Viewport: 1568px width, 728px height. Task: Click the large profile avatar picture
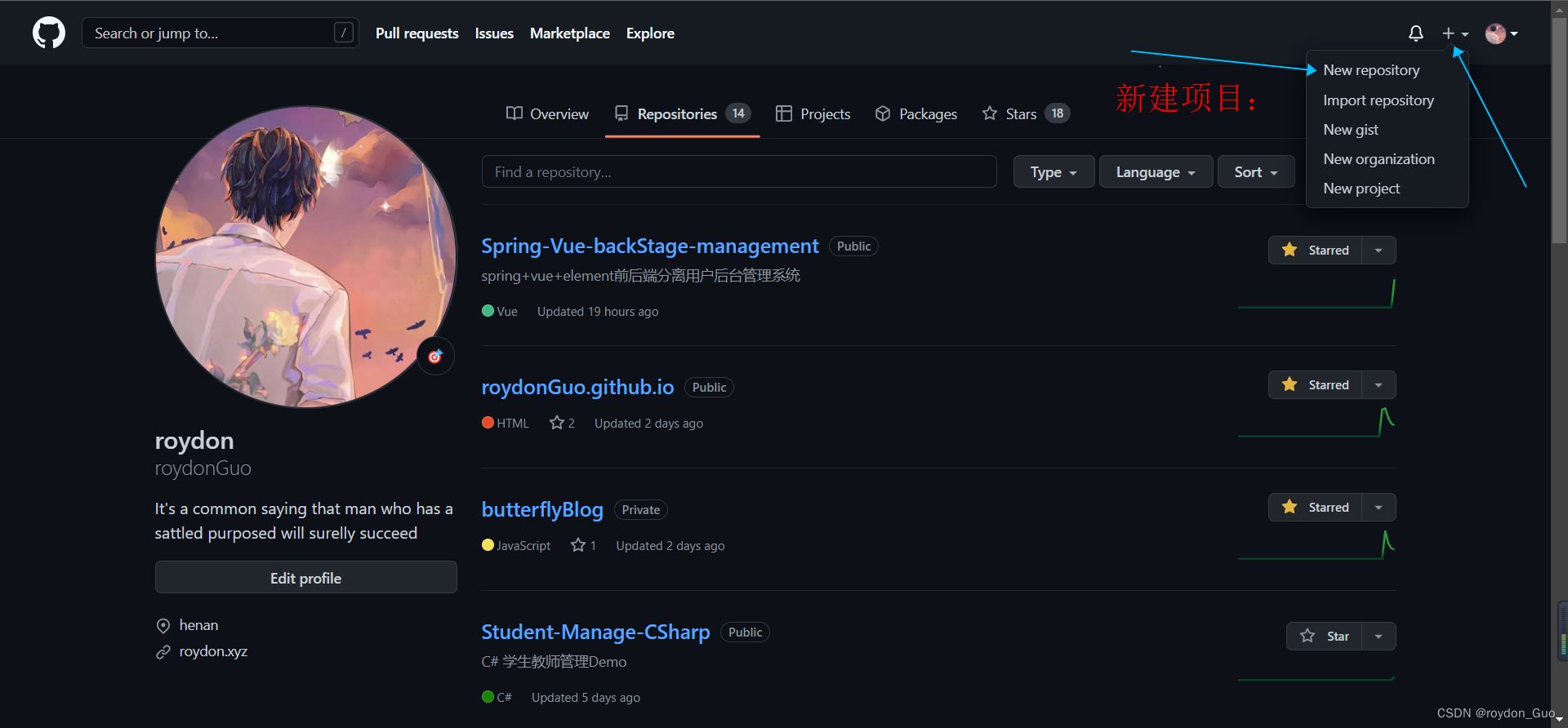pyautogui.click(x=306, y=256)
